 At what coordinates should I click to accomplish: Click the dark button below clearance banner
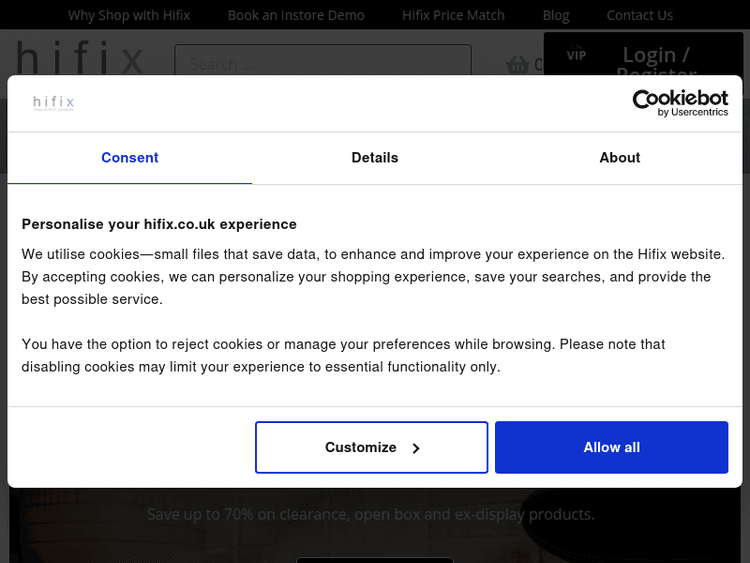coord(375,559)
